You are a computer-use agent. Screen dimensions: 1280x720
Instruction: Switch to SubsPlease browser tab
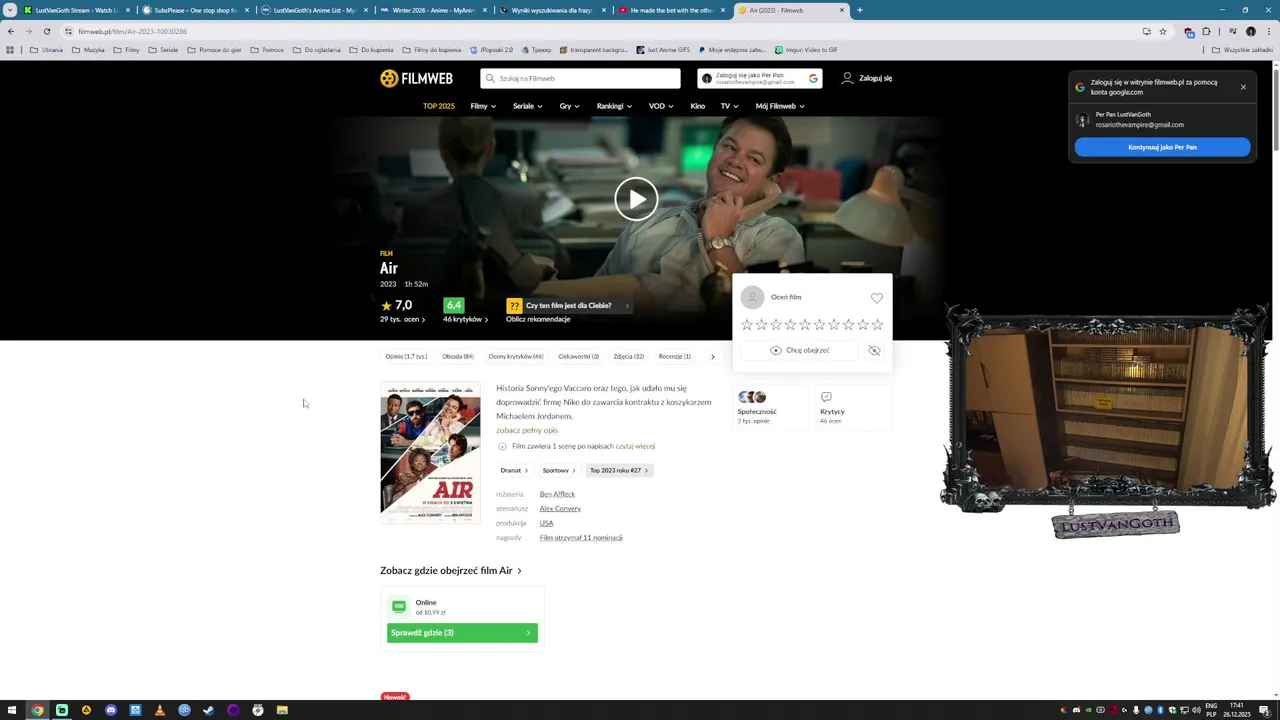(194, 10)
